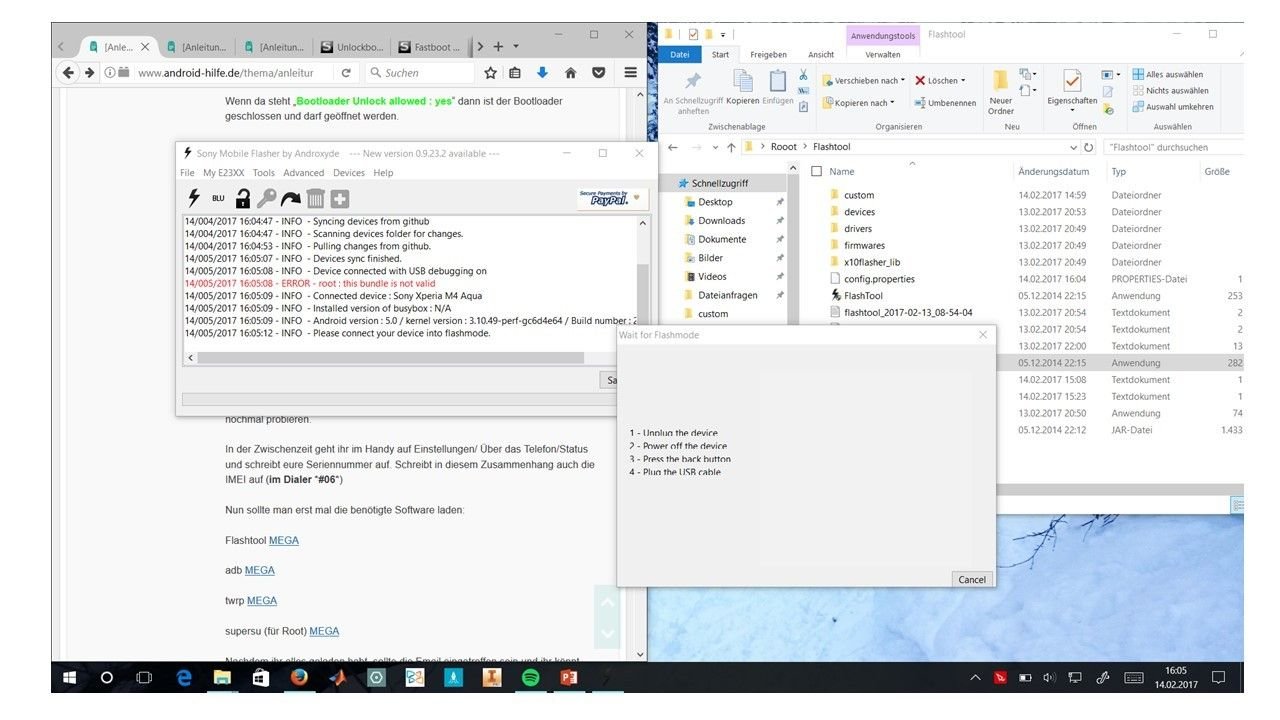The image size is (1280, 720).
Task: Click the scissors Cut icon in Explorer
Action: coord(803,74)
